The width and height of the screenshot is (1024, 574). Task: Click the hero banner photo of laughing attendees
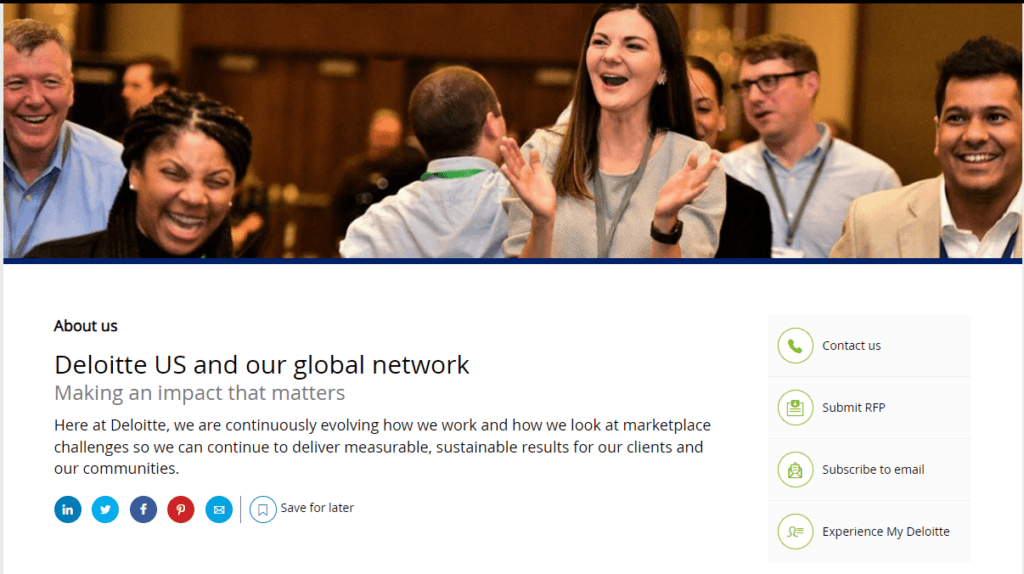coord(513,131)
